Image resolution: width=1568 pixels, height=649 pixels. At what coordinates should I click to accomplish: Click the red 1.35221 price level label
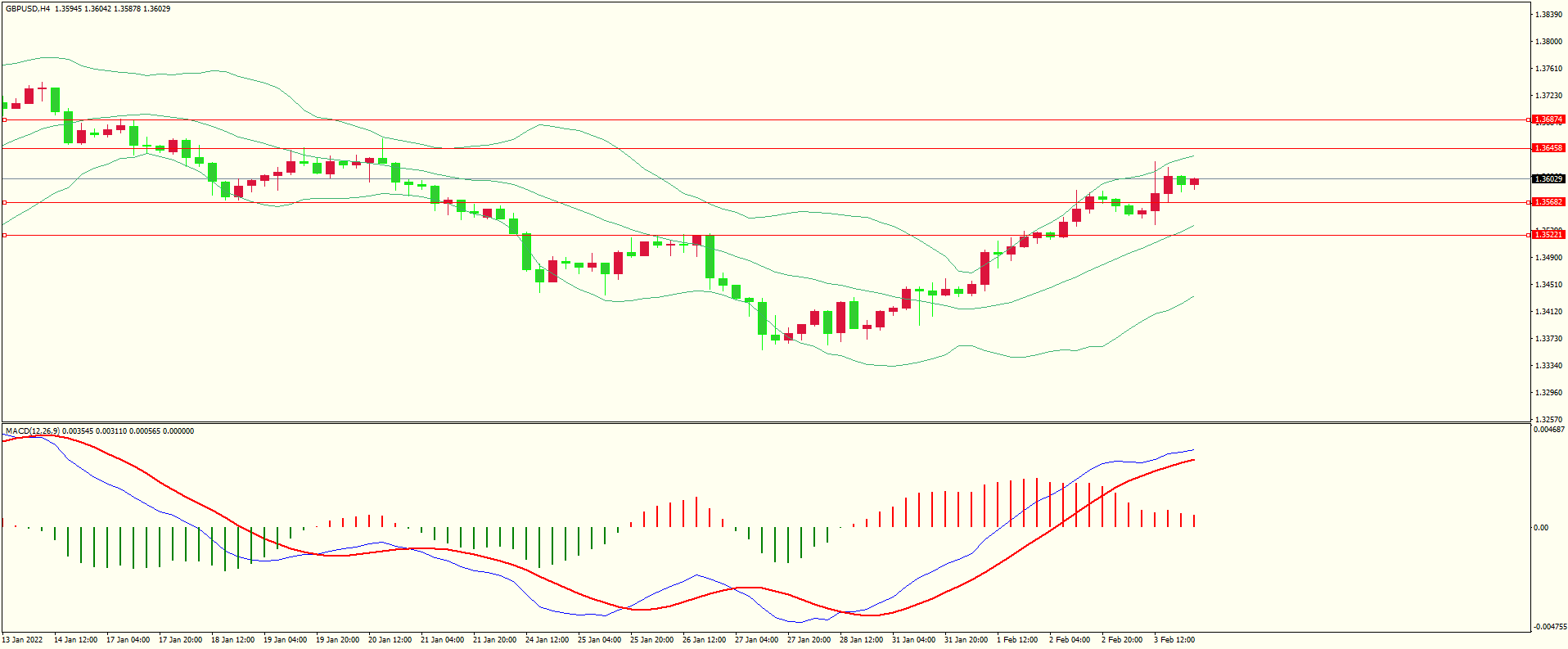point(1548,235)
